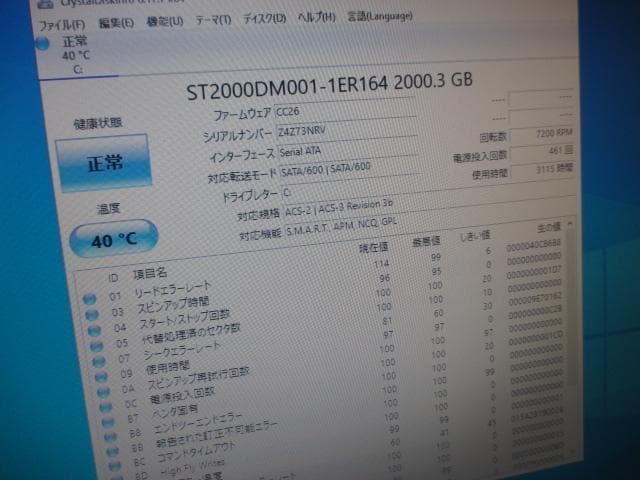Open the 言語(Language) menu

point(380,16)
